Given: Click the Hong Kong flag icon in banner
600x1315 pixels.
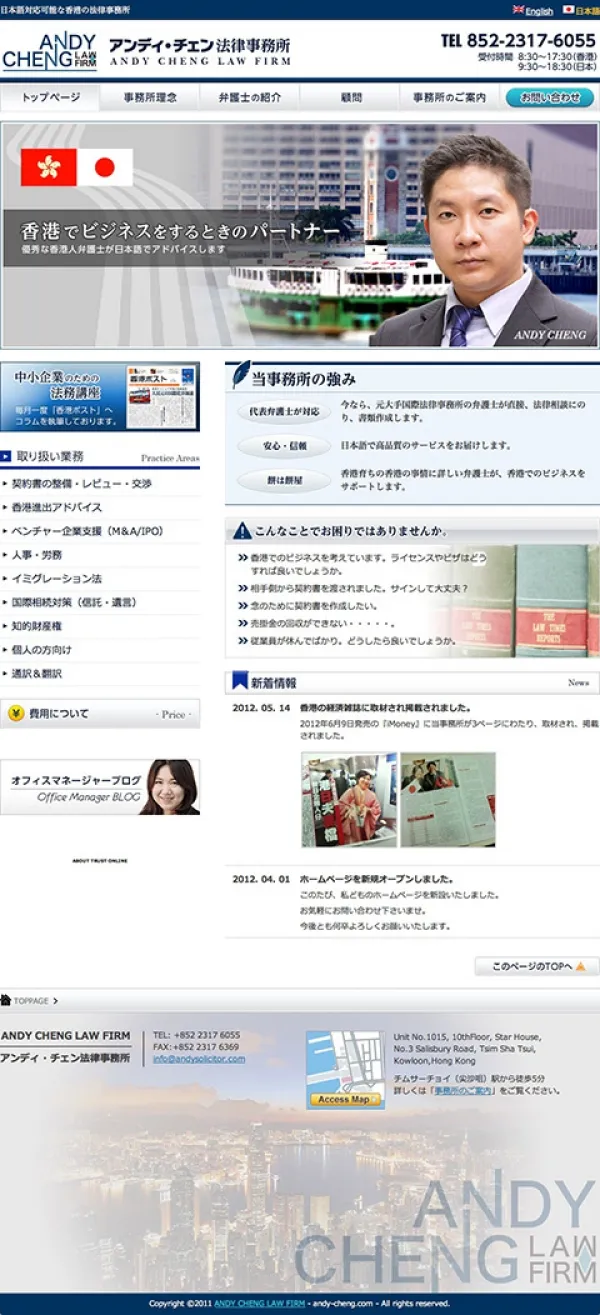Looking at the screenshot, I should 49,167.
